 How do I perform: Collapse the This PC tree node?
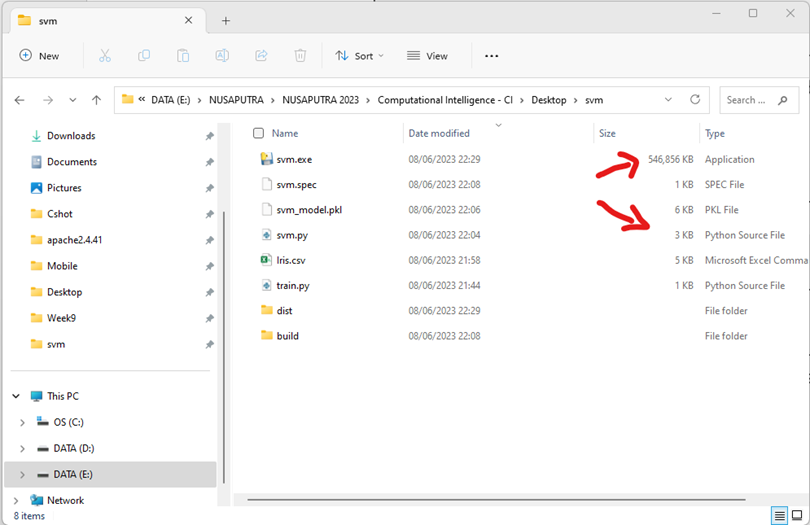click(x=16, y=396)
